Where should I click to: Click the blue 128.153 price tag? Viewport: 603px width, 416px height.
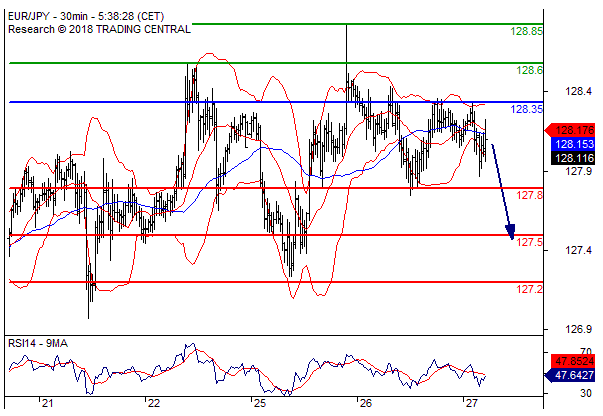(x=573, y=144)
